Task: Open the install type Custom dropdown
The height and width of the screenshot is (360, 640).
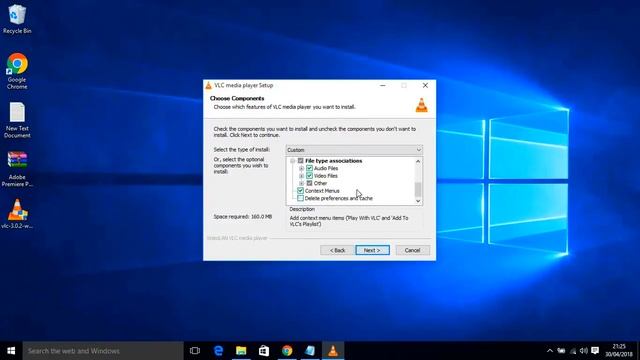Action: 354,150
